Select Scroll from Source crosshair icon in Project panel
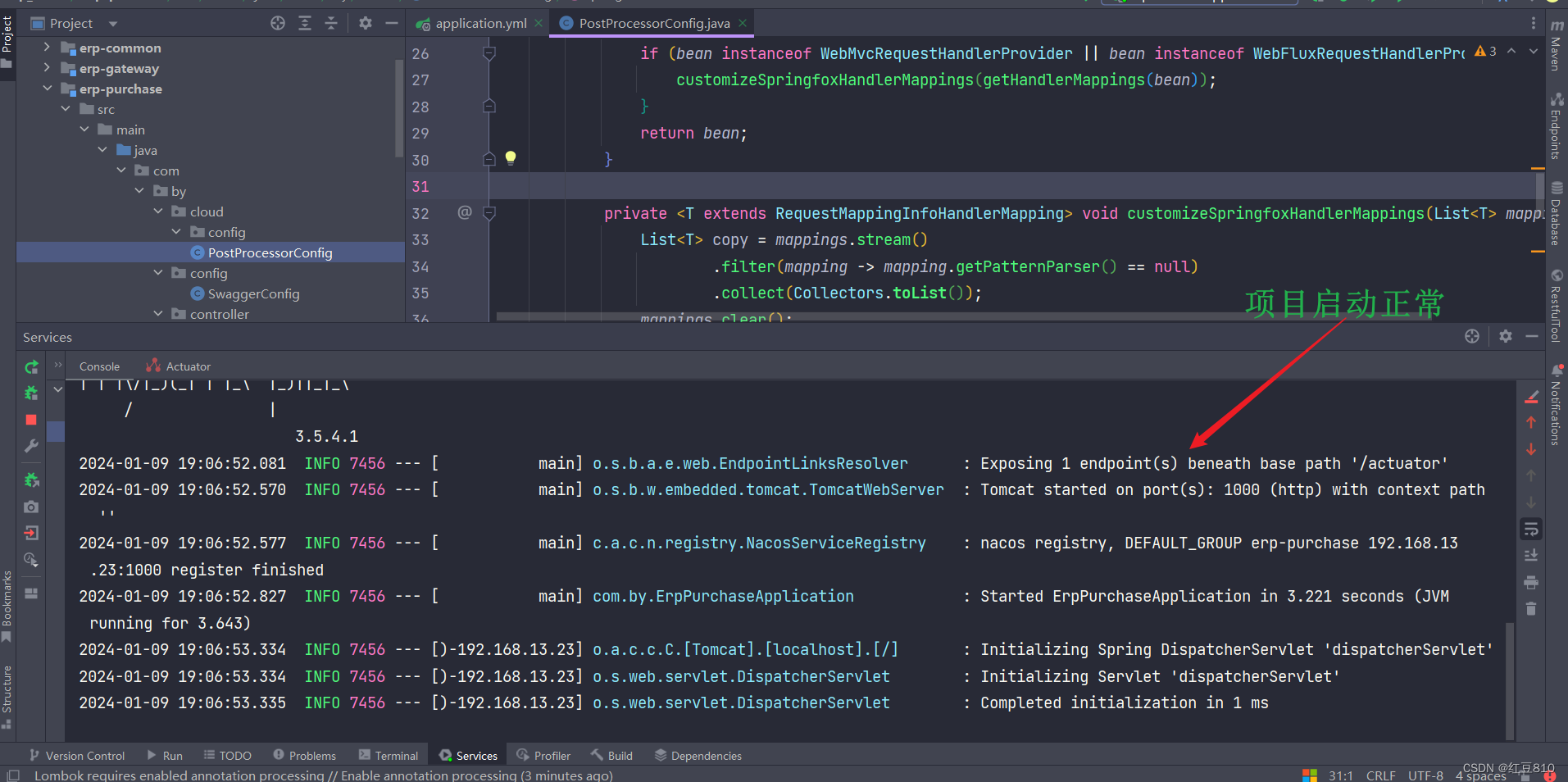Screen dimensions: 1568x782 277,23
